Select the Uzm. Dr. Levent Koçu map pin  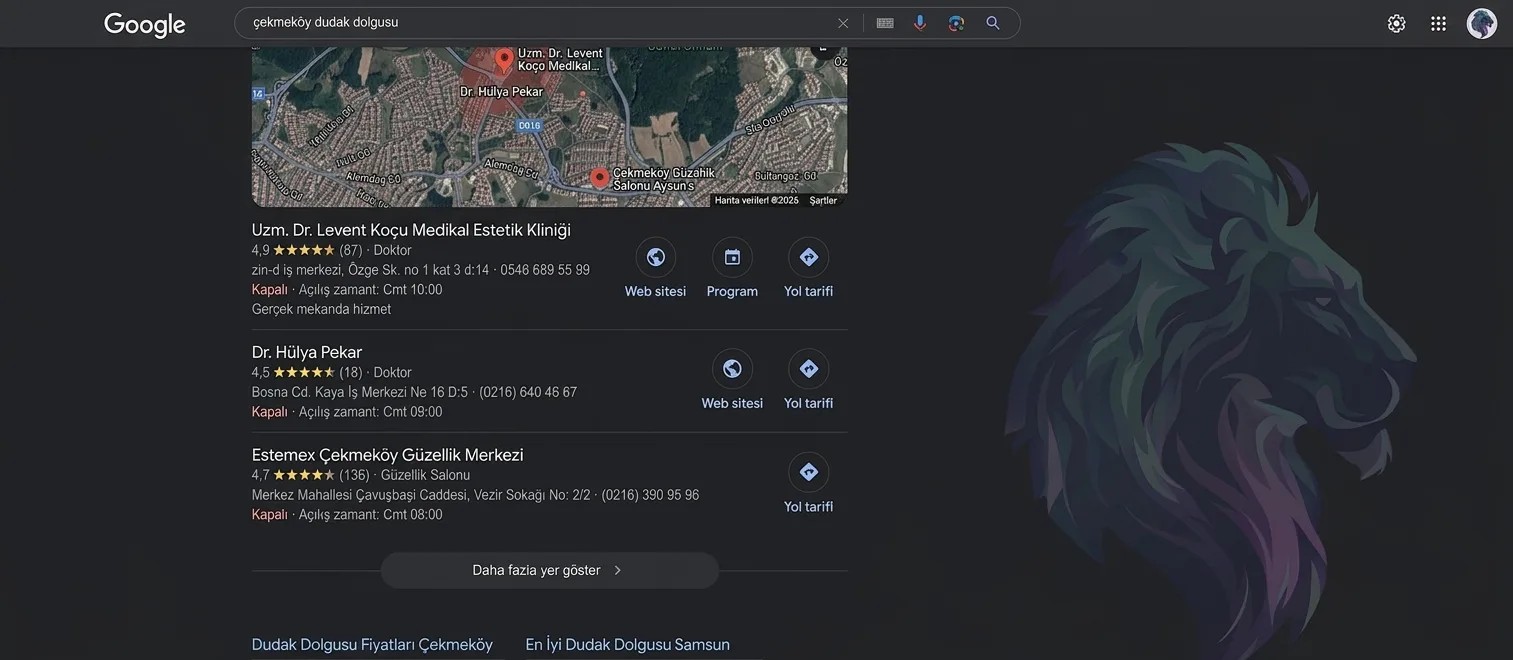pyautogui.click(x=504, y=59)
